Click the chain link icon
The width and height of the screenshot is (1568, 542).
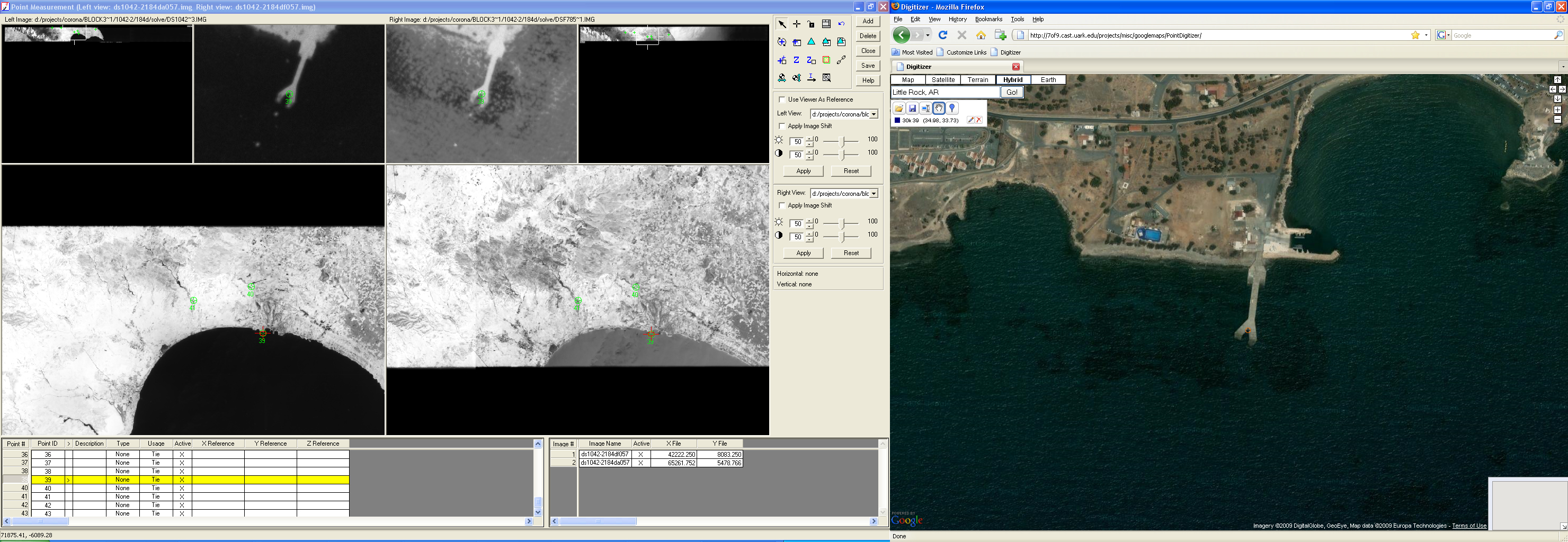841,60
